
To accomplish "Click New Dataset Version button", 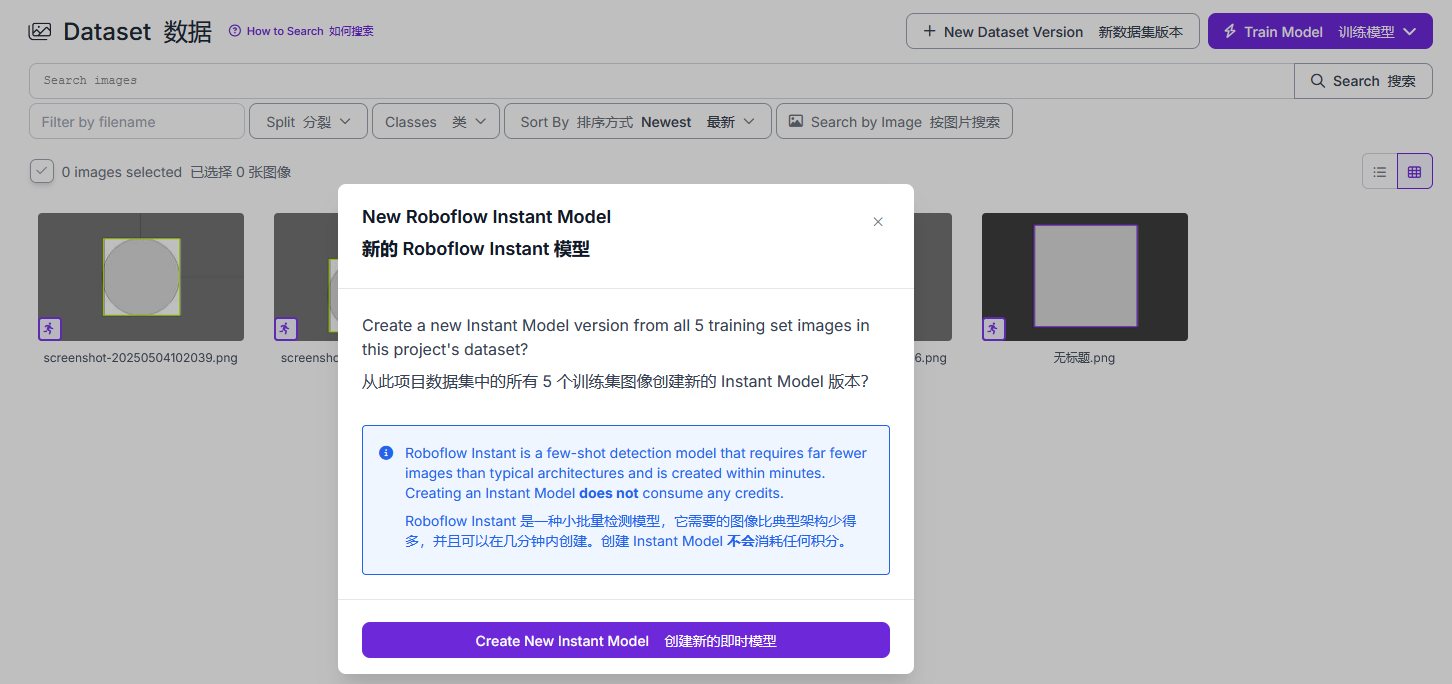I will (1053, 31).
